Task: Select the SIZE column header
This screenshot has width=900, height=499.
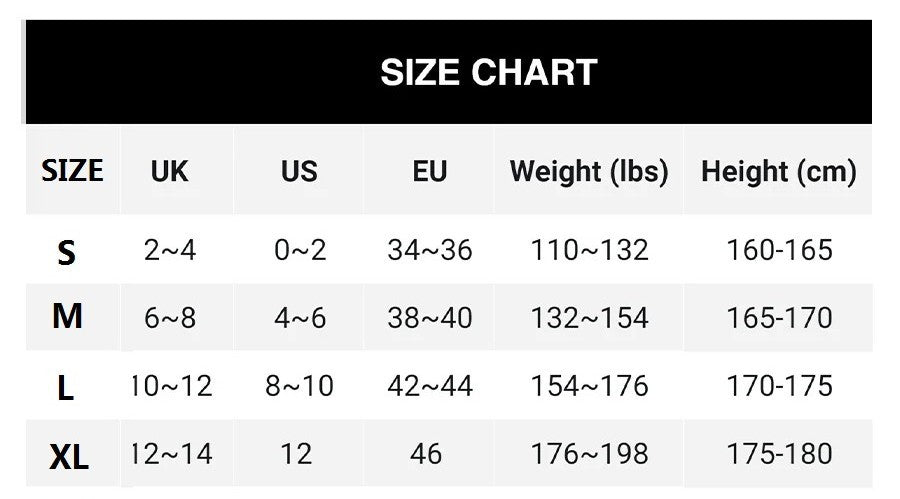Action: tap(72, 171)
